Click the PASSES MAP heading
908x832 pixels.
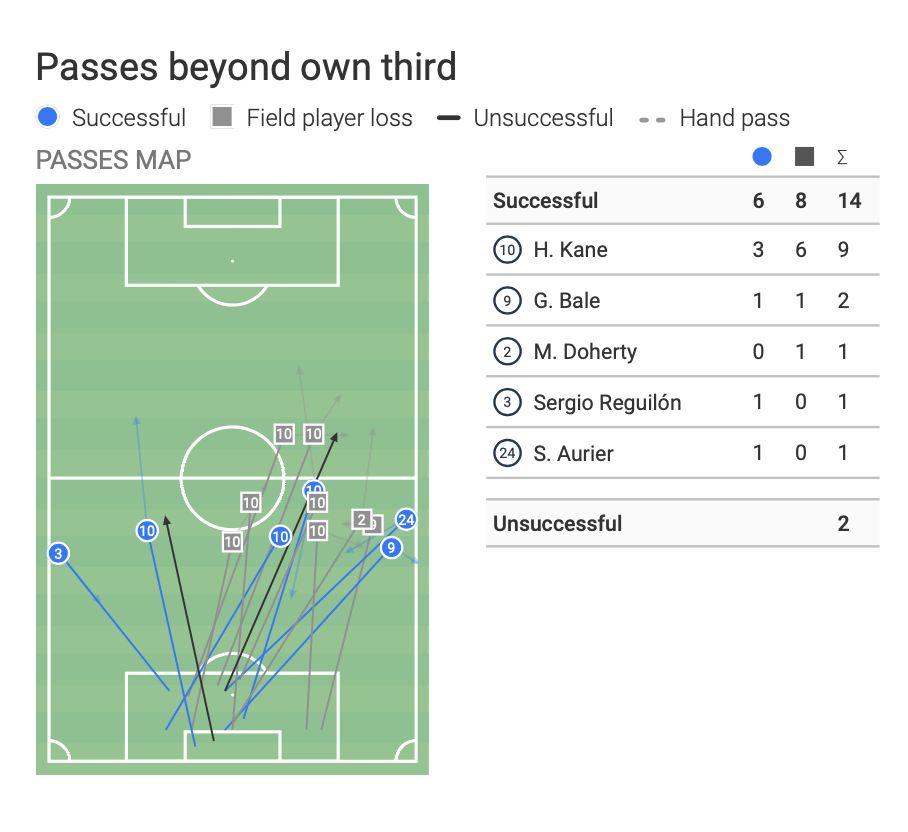tap(113, 160)
